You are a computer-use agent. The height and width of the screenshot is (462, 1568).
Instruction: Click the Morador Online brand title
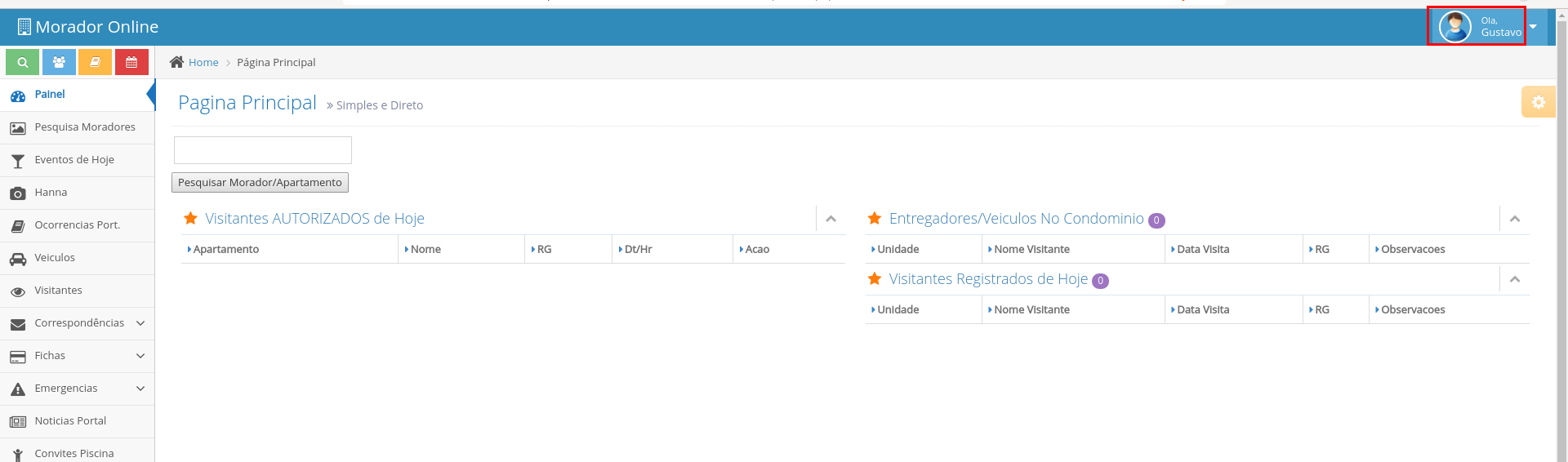tap(97, 27)
